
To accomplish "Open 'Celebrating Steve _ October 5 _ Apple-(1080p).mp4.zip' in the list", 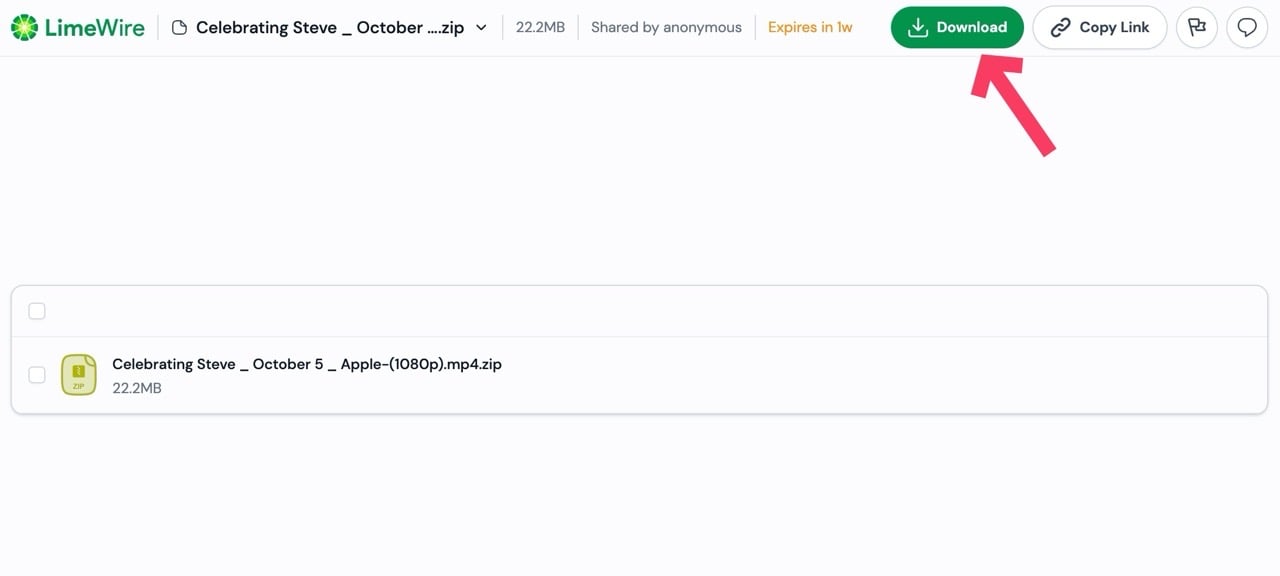I will click(x=306, y=364).
